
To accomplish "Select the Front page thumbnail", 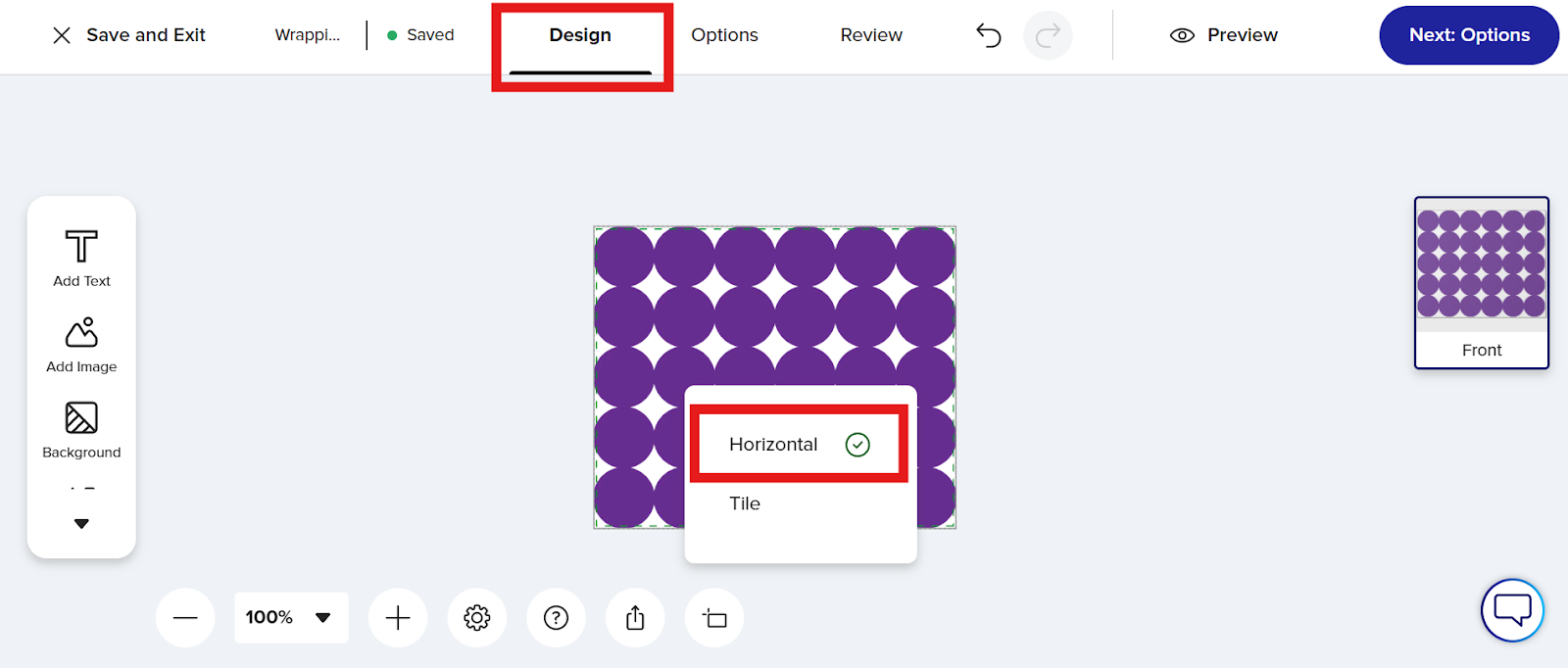I will 1481,282.
